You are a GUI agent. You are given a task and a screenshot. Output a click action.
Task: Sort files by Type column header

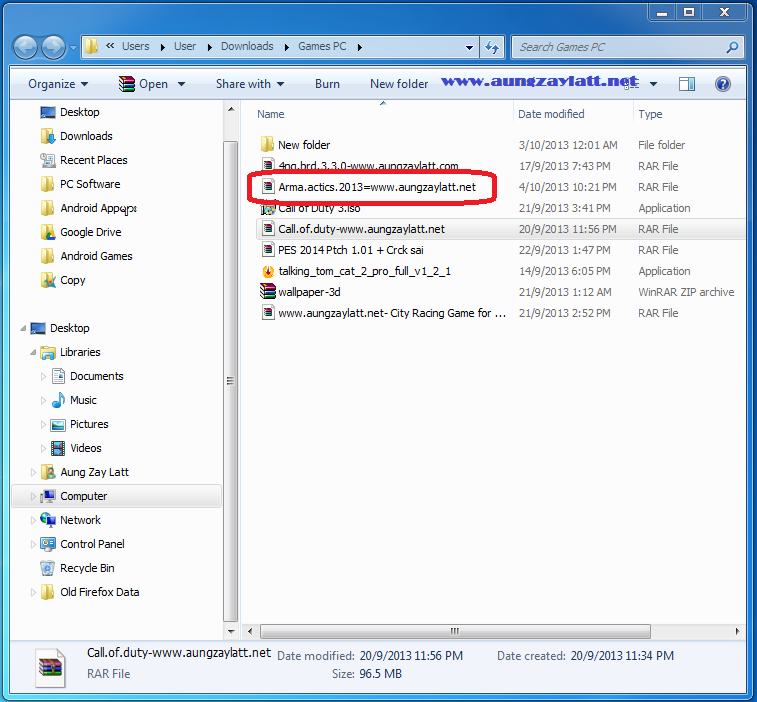[x=650, y=114]
